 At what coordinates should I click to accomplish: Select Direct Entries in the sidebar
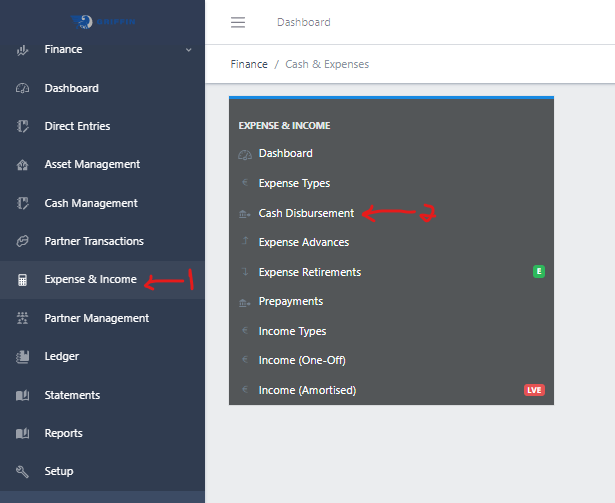pos(77,127)
